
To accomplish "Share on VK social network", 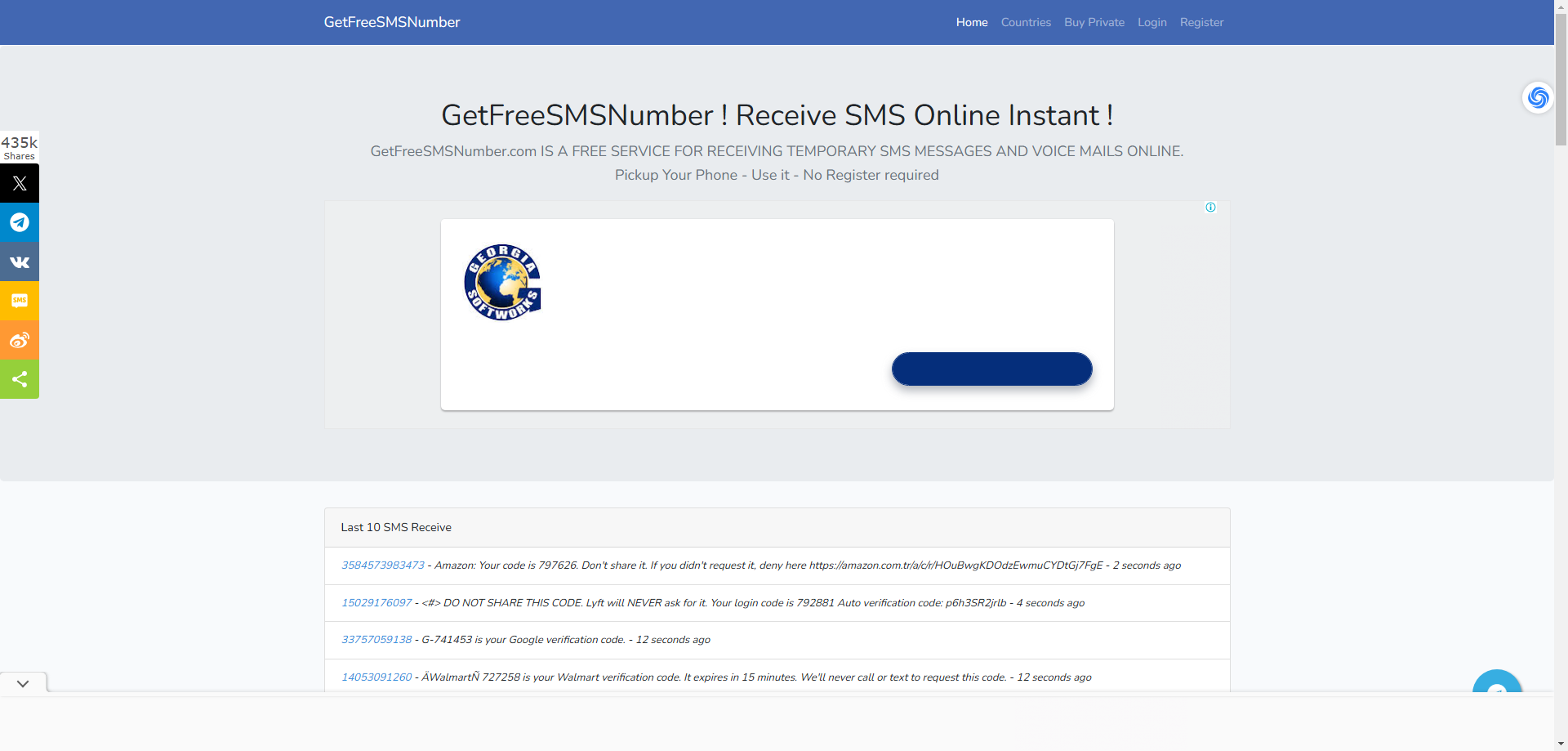I will [x=20, y=262].
